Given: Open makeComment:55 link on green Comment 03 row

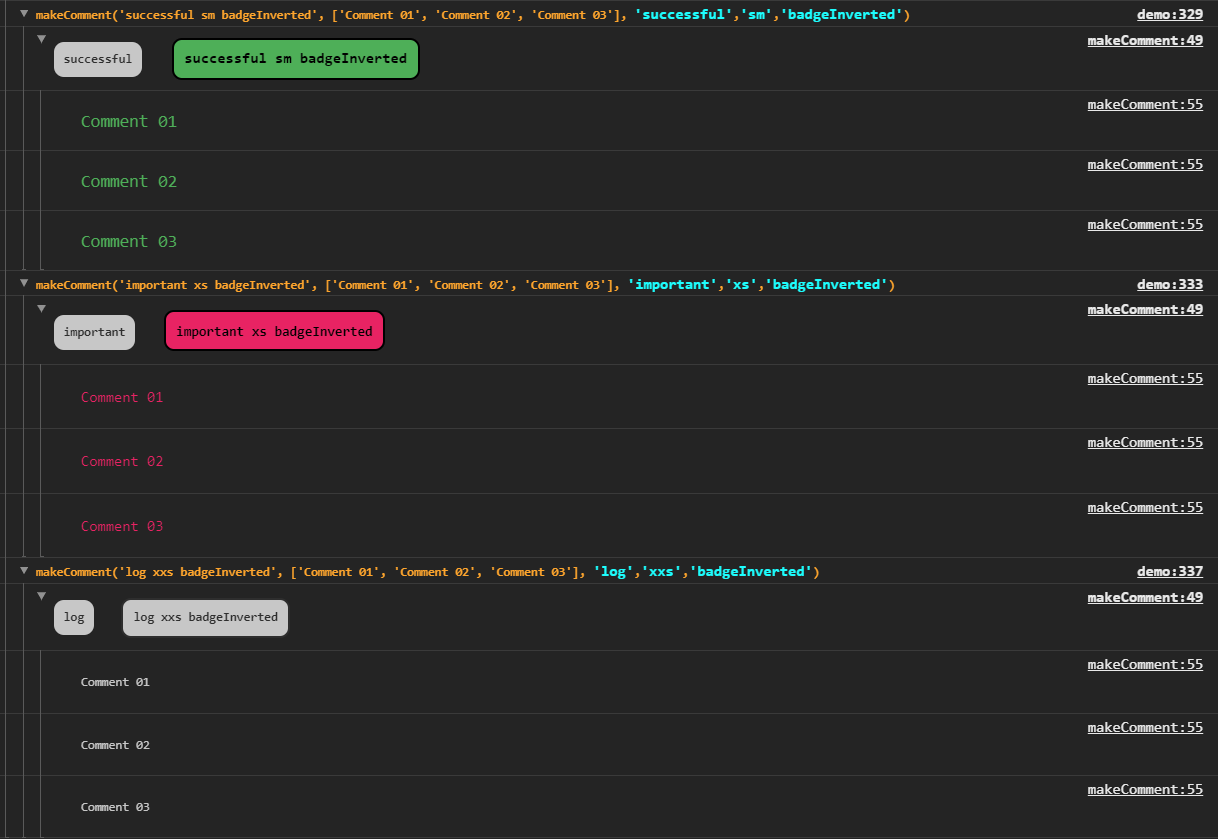Looking at the screenshot, I should tap(1145, 224).
